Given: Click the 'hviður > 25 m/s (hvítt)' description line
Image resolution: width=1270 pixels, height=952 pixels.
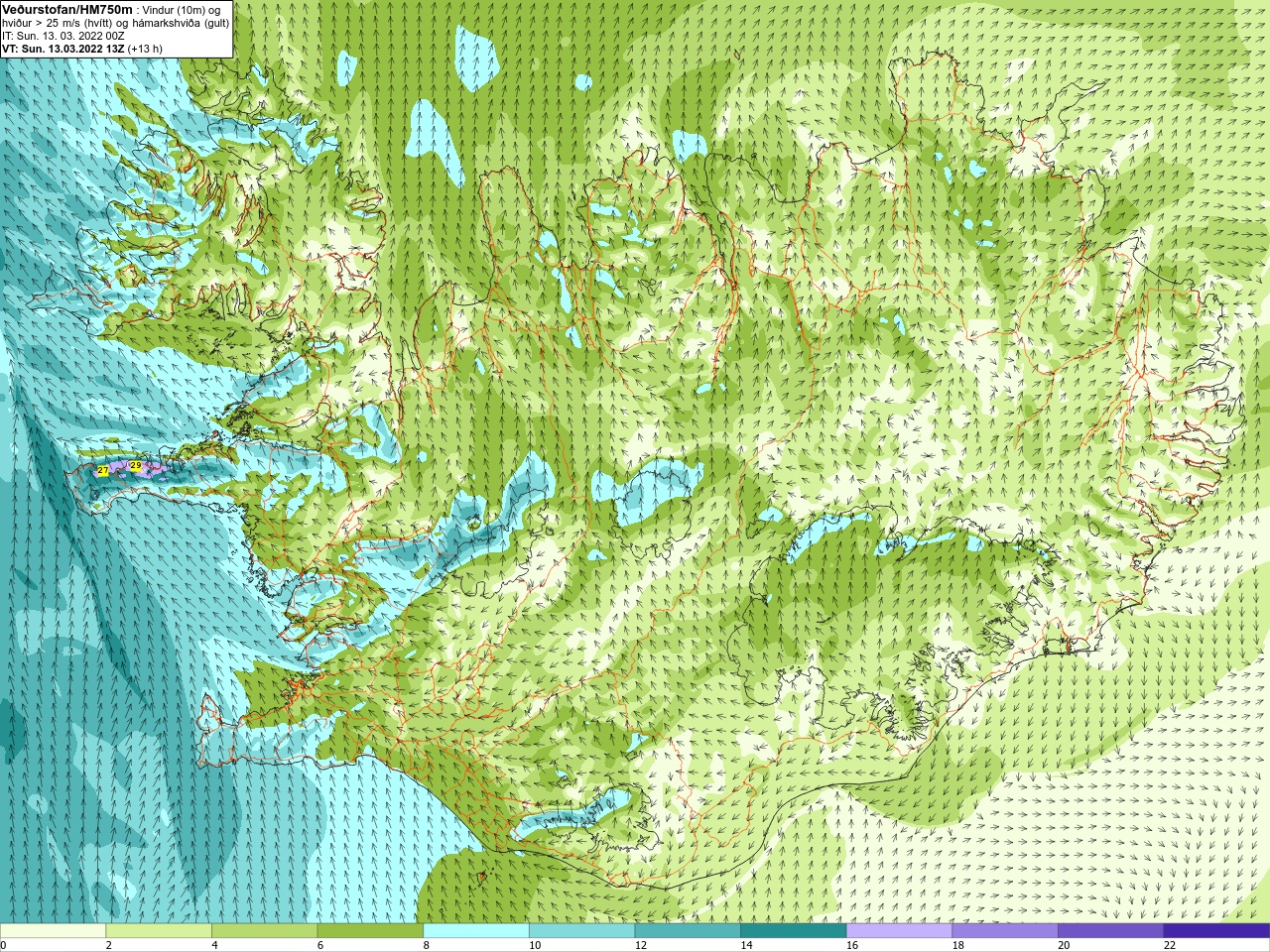Looking at the screenshot, I should point(115,23).
